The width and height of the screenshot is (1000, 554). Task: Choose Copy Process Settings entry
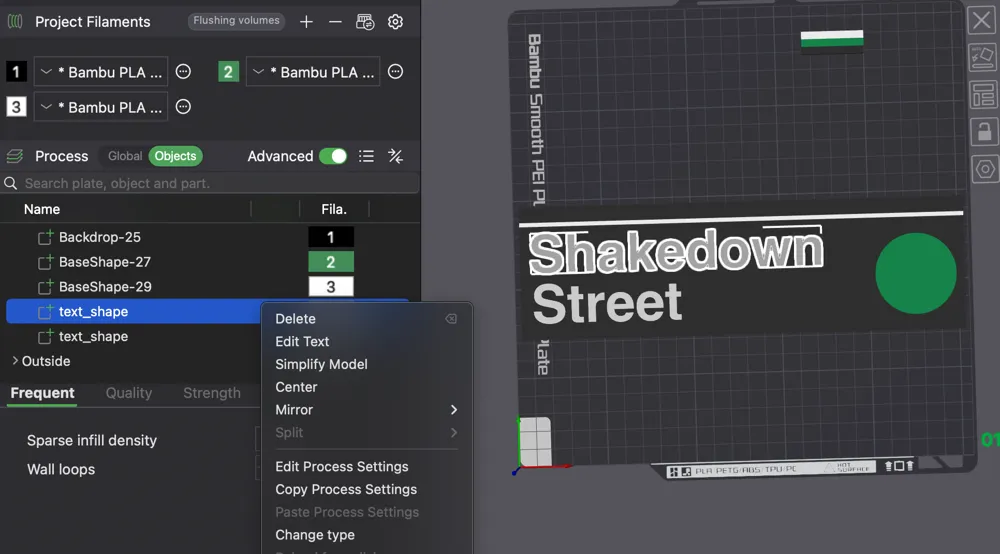pos(346,490)
